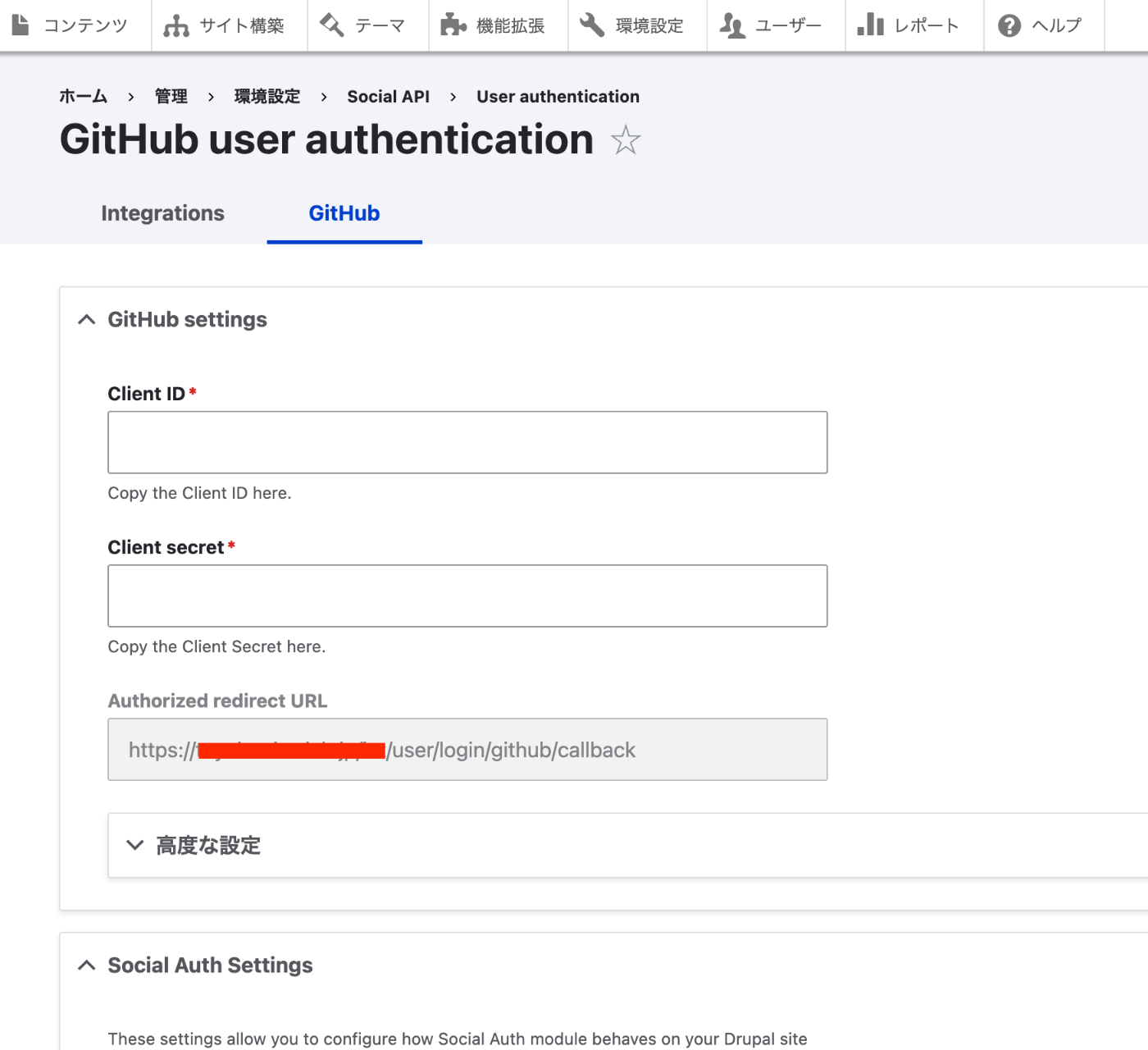
Task: Click the Authorized redirect URL label
Action: (x=217, y=701)
